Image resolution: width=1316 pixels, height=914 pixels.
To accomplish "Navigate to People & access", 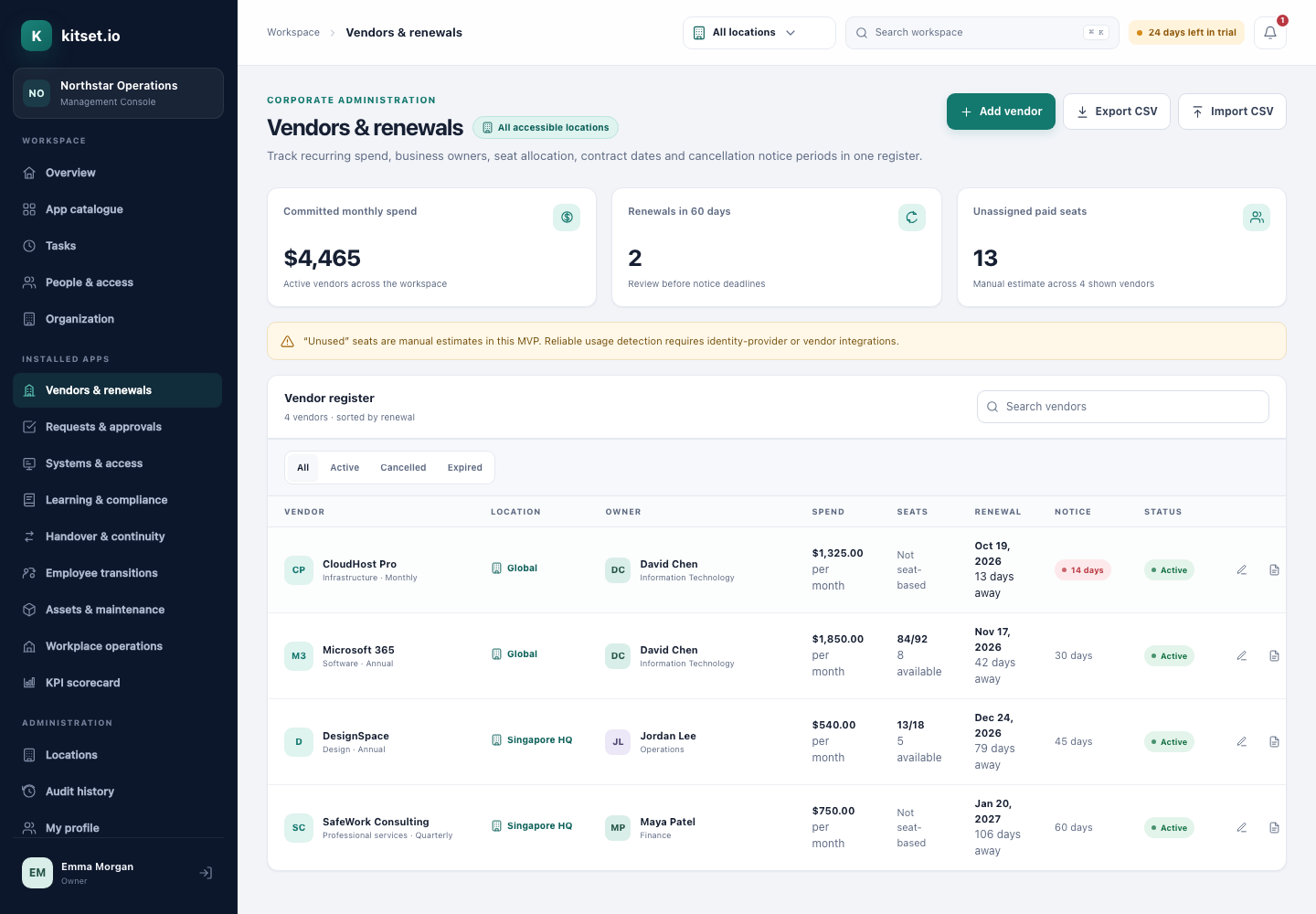I will [117, 282].
